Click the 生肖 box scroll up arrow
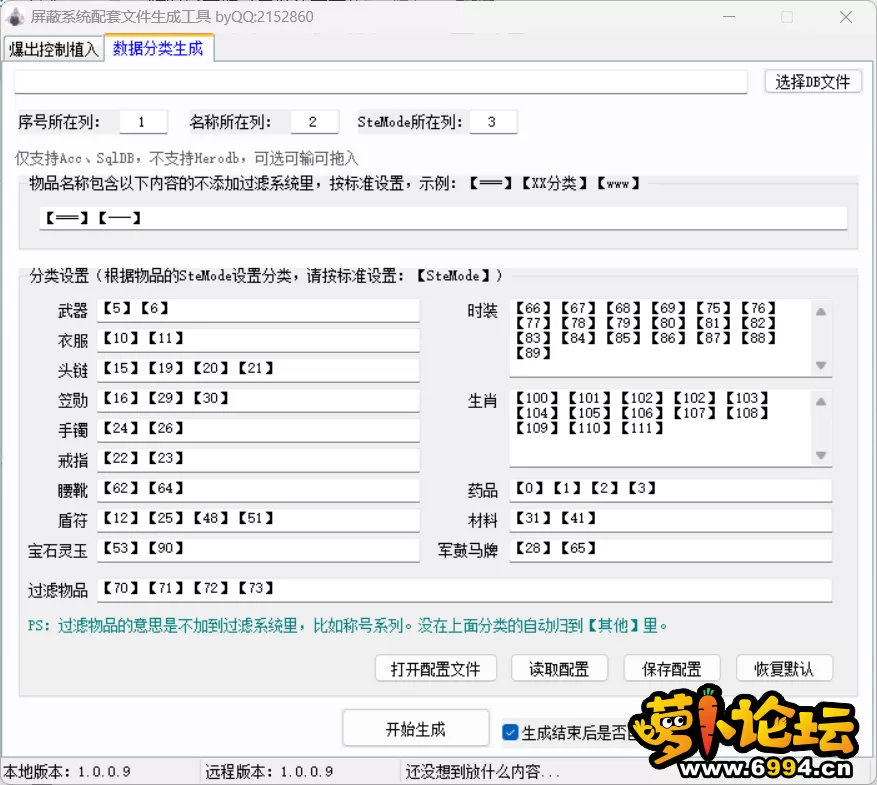This screenshot has height=785, width=877. (821, 401)
